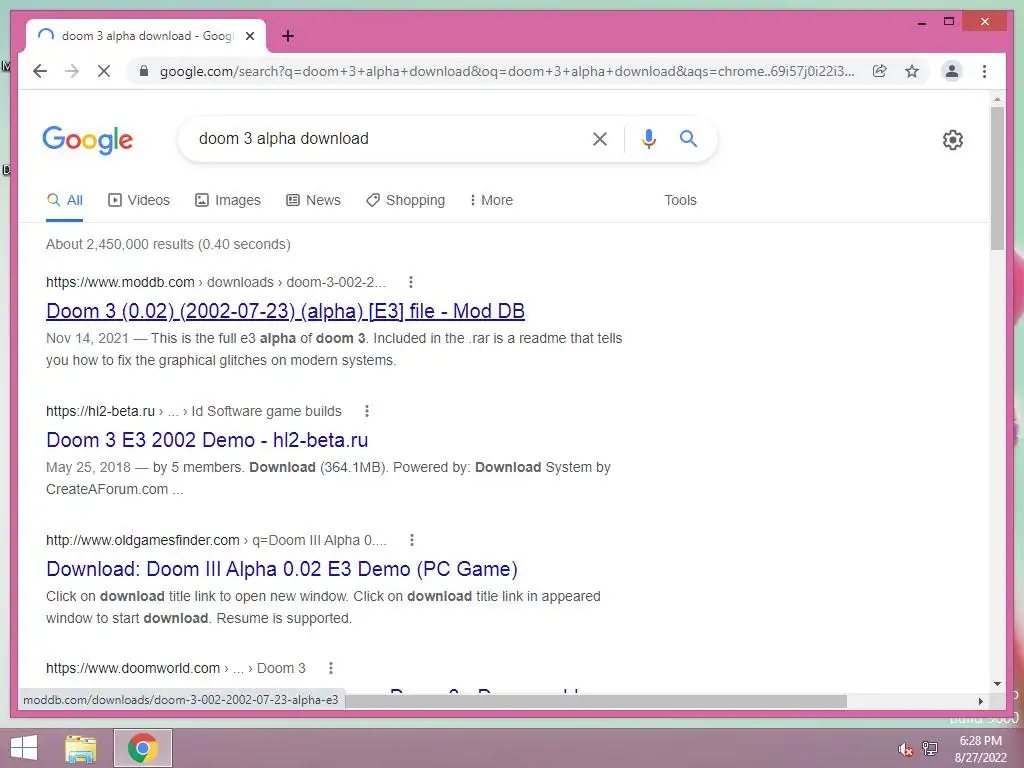Click Chrome icon in taskbar
1024x768 pixels.
tap(143, 748)
